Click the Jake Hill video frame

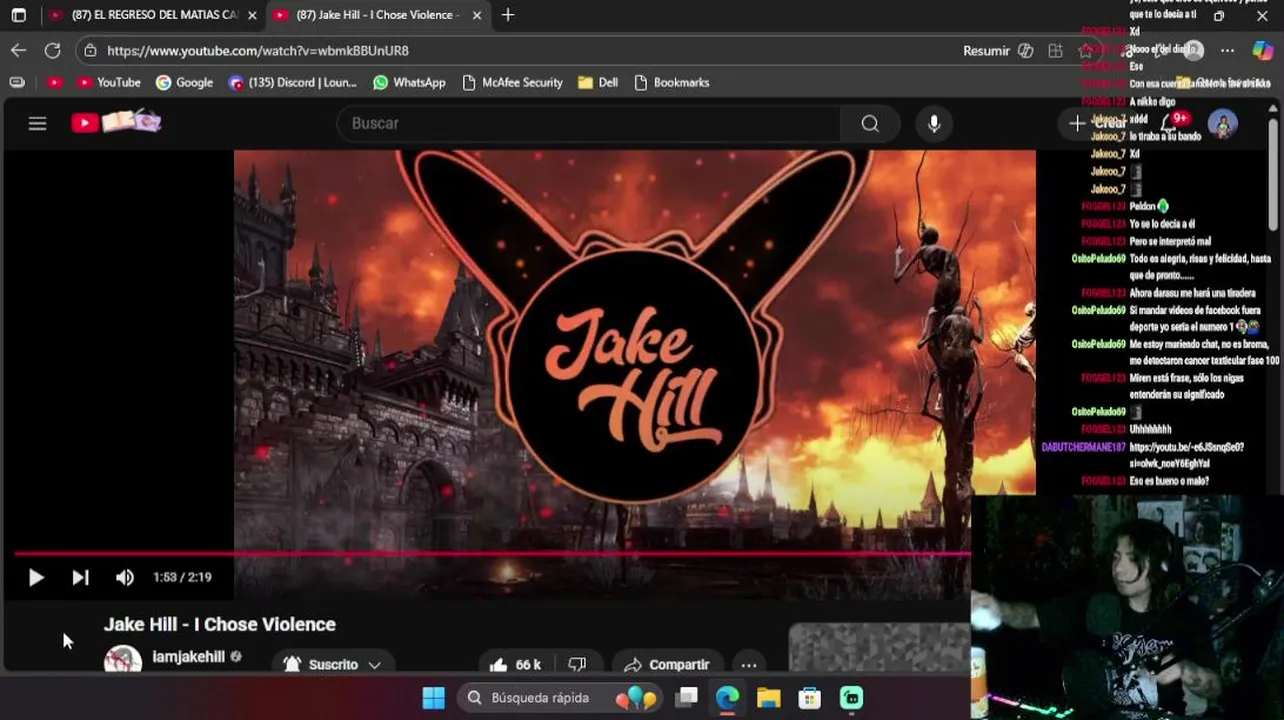(x=634, y=350)
